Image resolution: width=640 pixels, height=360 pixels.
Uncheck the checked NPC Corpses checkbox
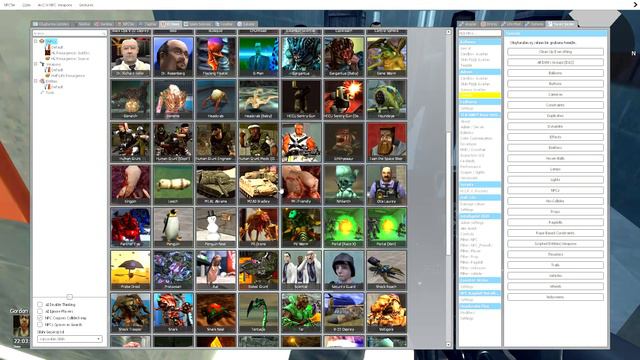(40, 318)
